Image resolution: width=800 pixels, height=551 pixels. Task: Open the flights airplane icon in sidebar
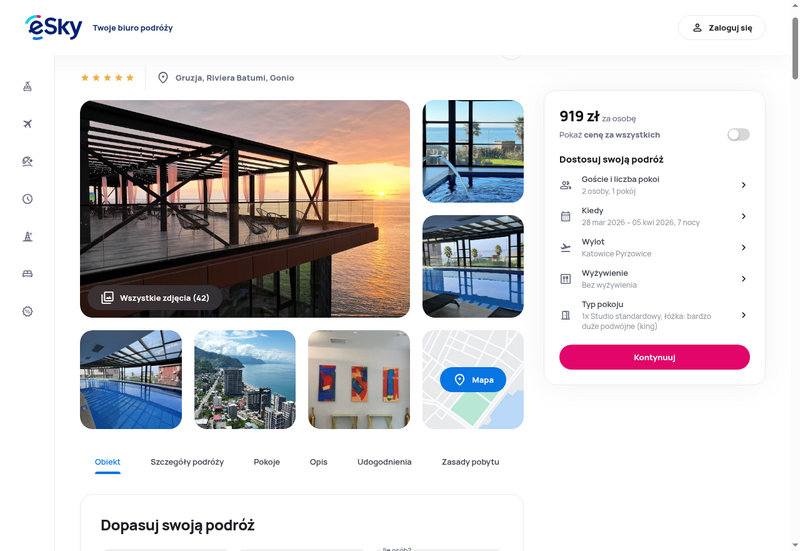click(28, 124)
